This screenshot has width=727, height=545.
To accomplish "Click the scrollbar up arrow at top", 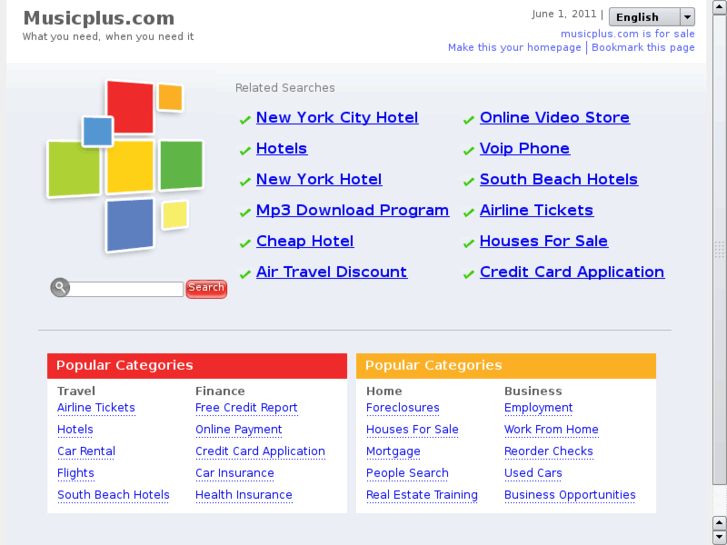I will pos(719,7).
